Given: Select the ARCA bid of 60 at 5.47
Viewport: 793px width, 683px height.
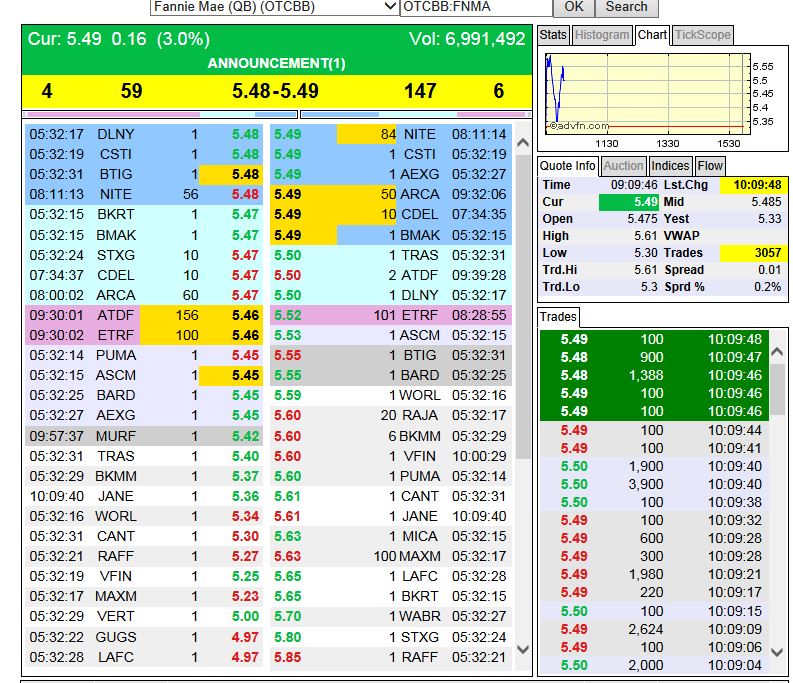Looking at the screenshot, I should [x=144, y=295].
